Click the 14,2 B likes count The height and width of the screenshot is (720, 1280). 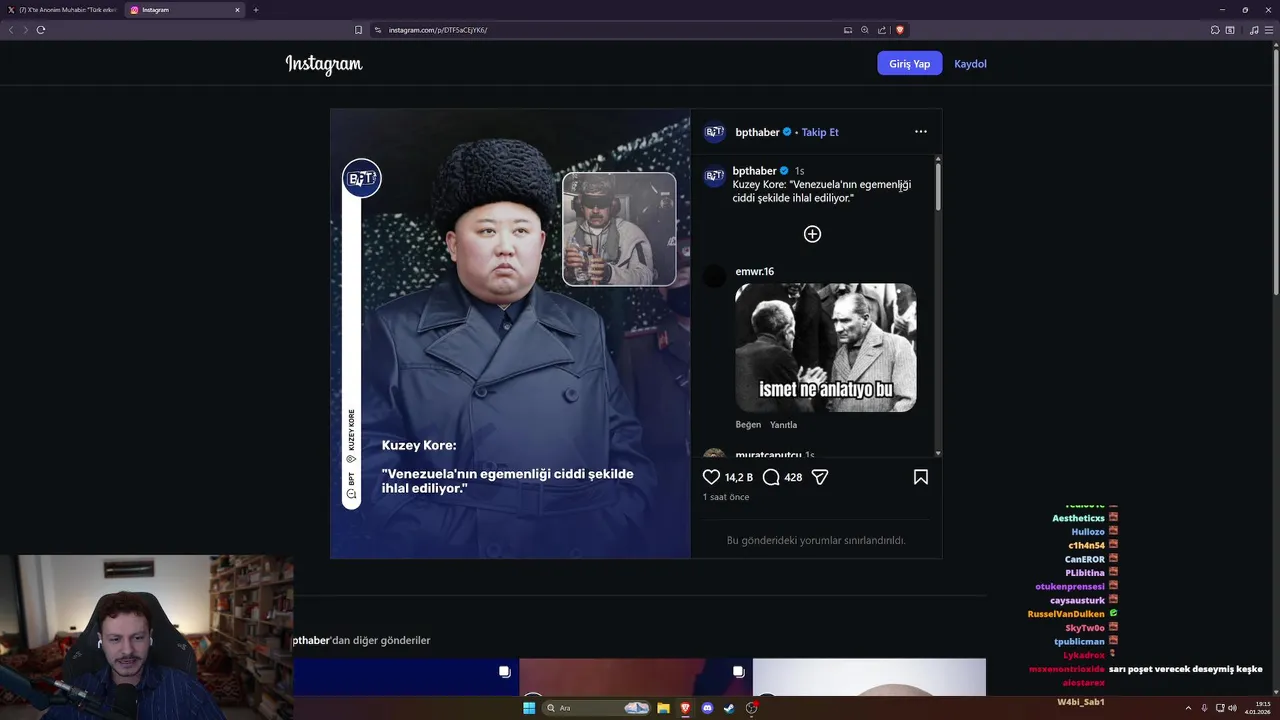(739, 478)
